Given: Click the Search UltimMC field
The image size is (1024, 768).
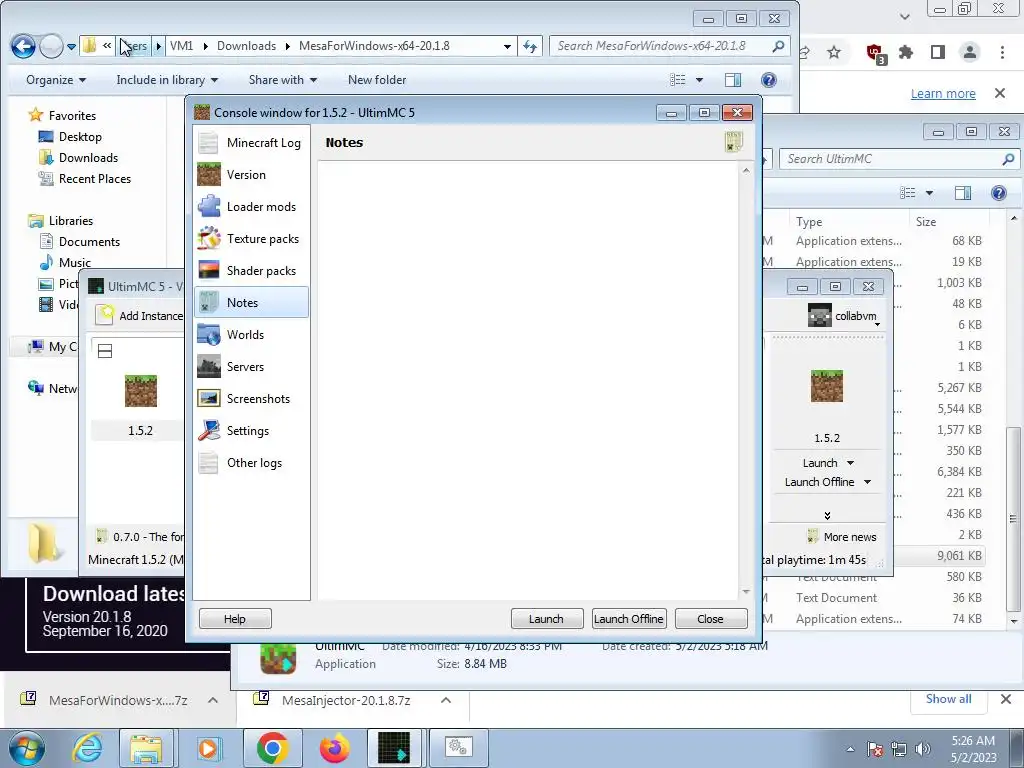Looking at the screenshot, I should 899,159.
